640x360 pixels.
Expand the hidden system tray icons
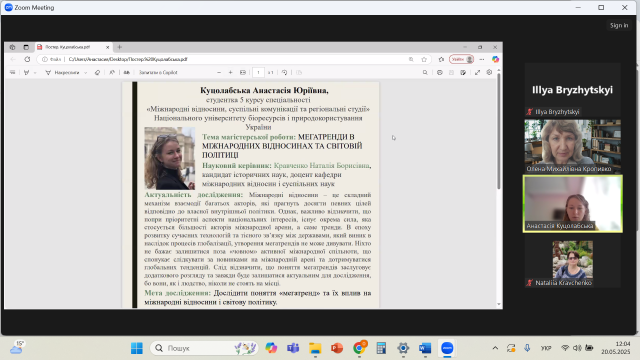495,348
